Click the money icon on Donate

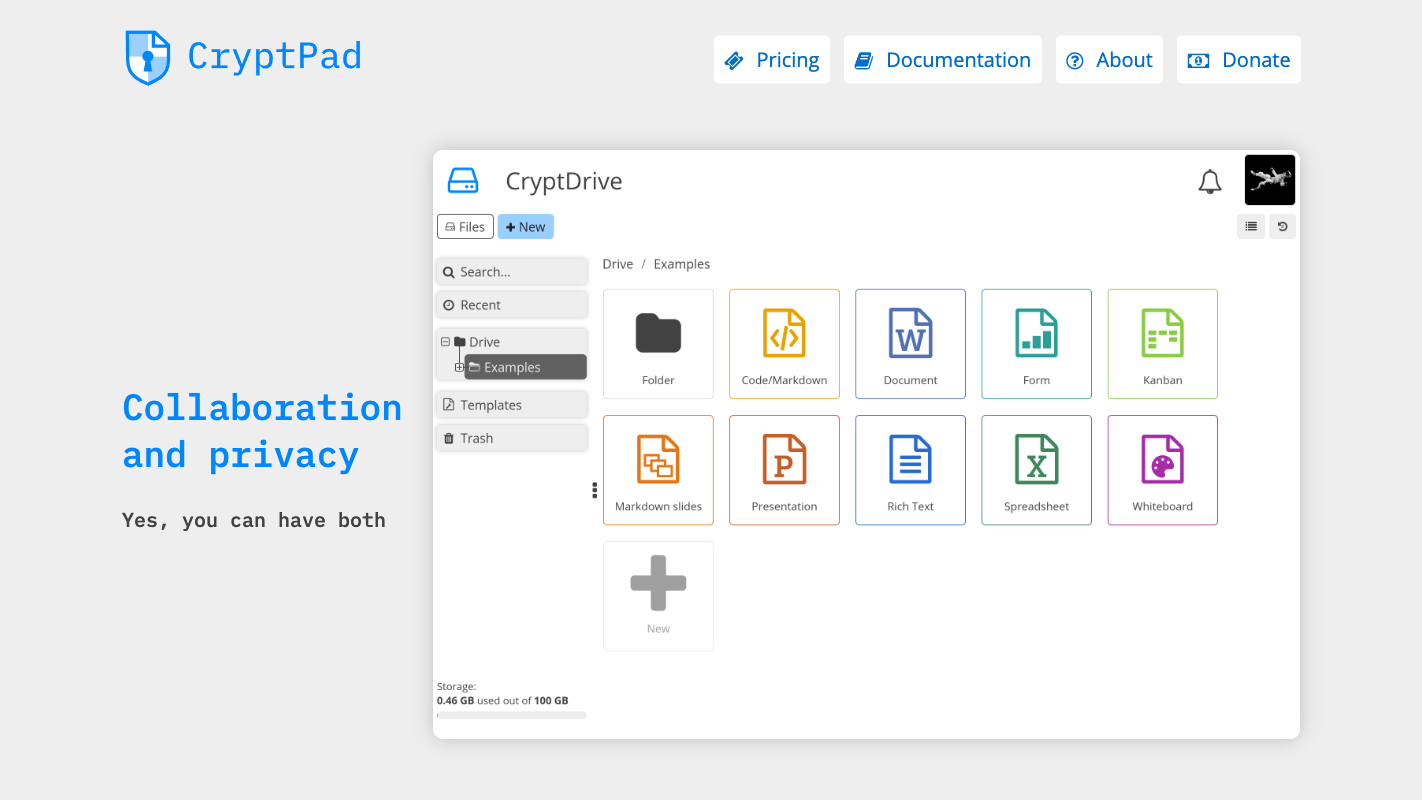(x=1198, y=61)
